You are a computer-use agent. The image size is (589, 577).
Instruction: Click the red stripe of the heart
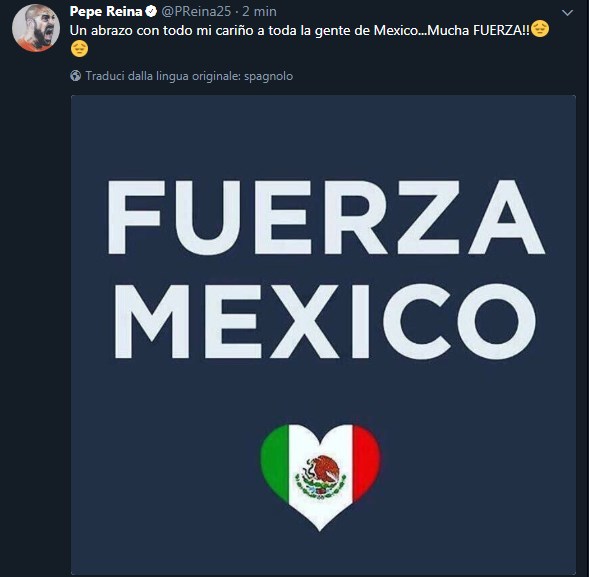[x=367, y=460]
